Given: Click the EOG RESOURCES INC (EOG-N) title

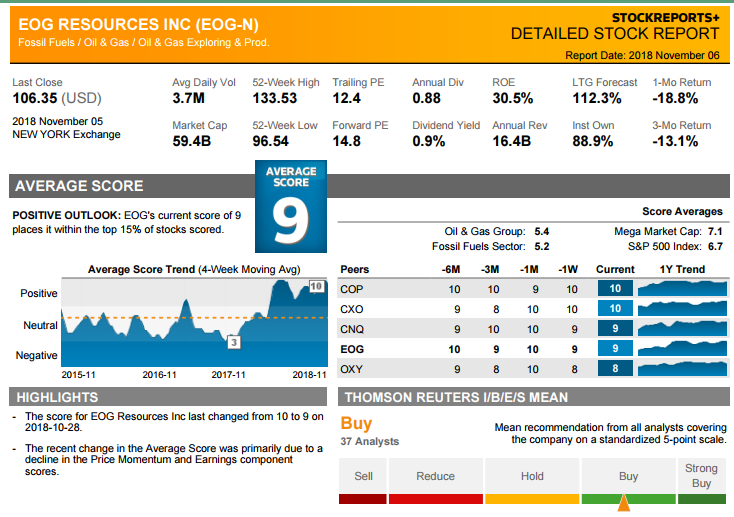Looking at the screenshot, I should click(x=138, y=24).
